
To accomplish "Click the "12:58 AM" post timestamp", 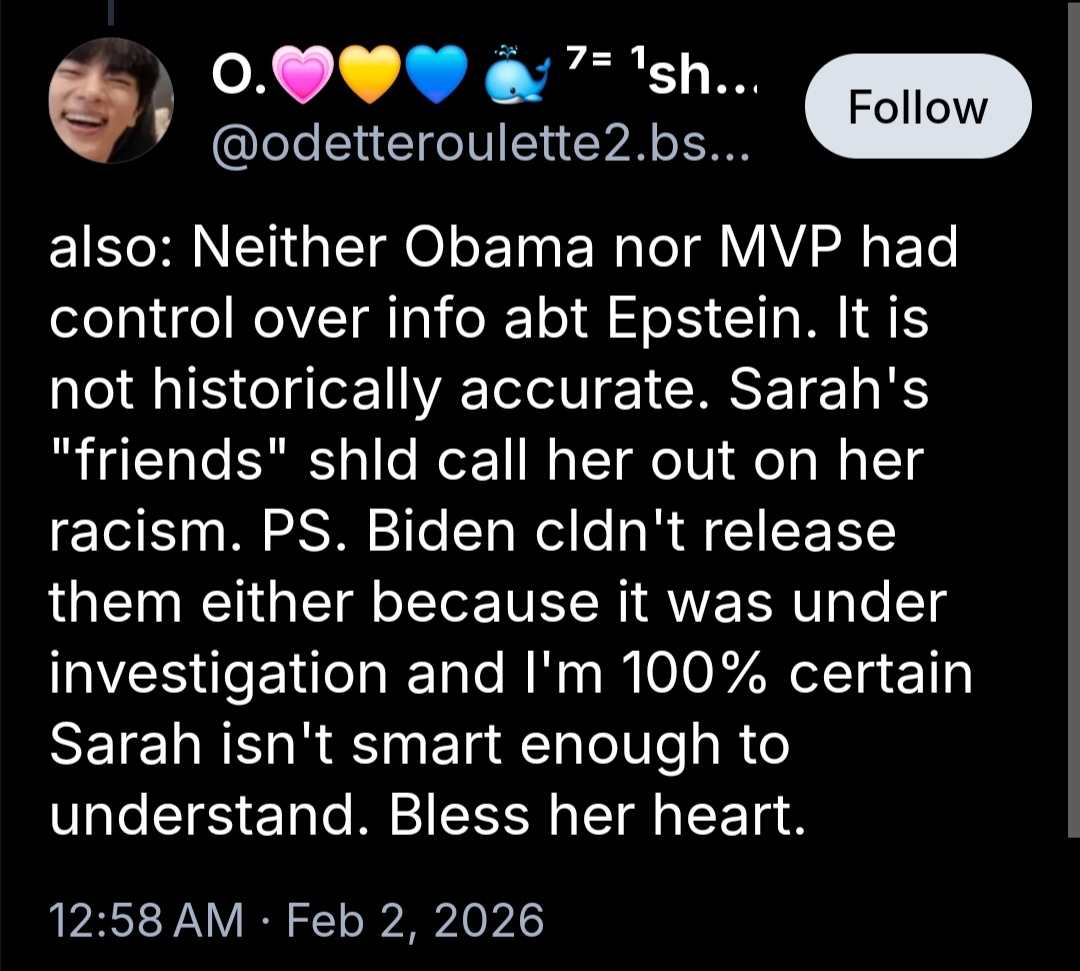I will click(x=145, y=920).
